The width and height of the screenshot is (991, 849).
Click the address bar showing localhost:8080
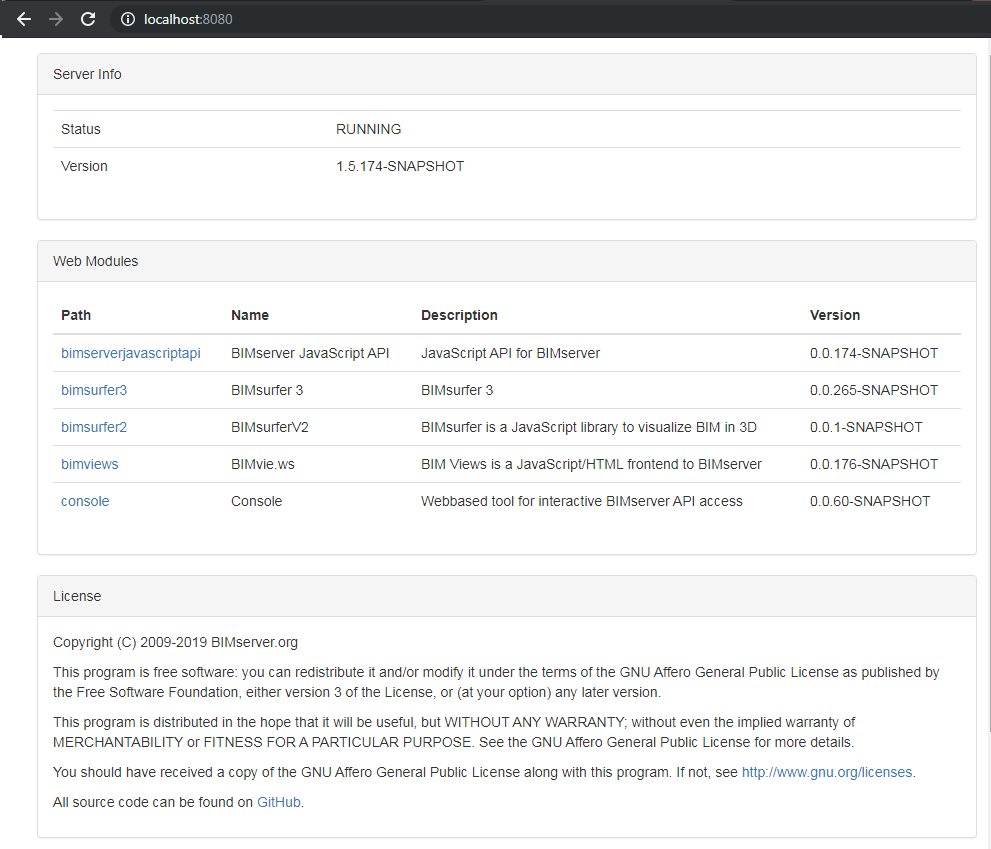coord(192,19)
